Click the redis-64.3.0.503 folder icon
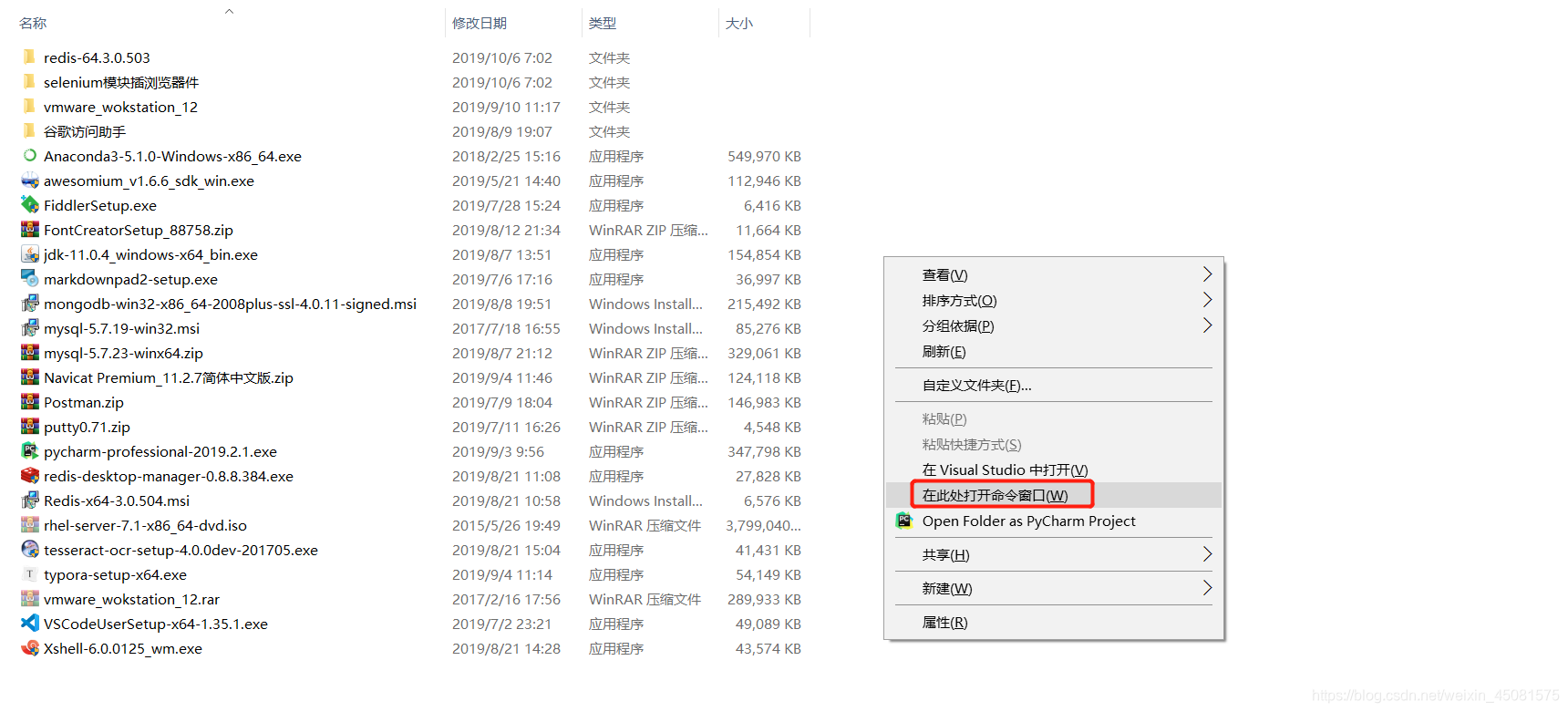 (29, 57)
